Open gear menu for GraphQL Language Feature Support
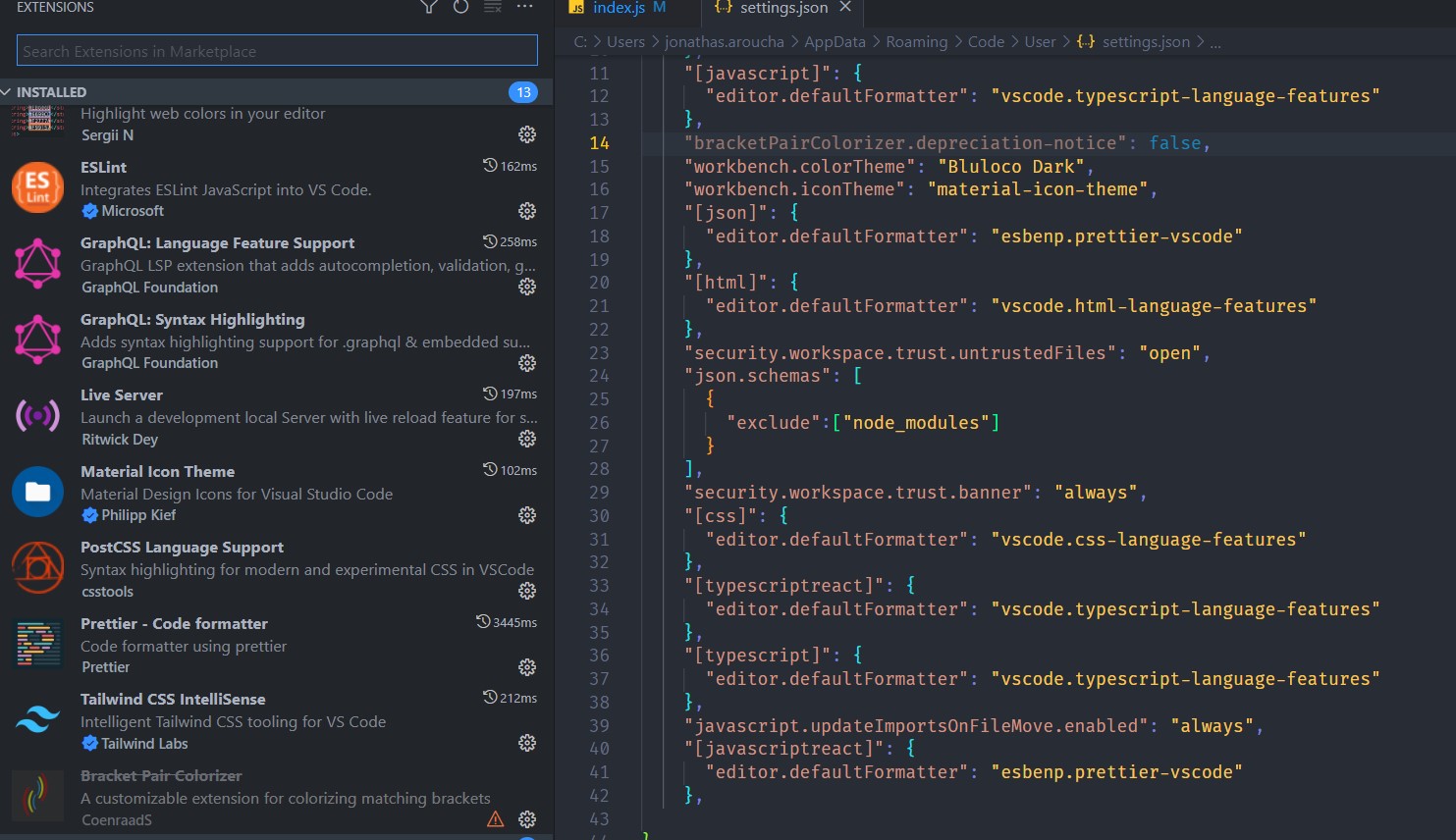The height and width of the screenshot is (840, 1456). pos(527,287)
